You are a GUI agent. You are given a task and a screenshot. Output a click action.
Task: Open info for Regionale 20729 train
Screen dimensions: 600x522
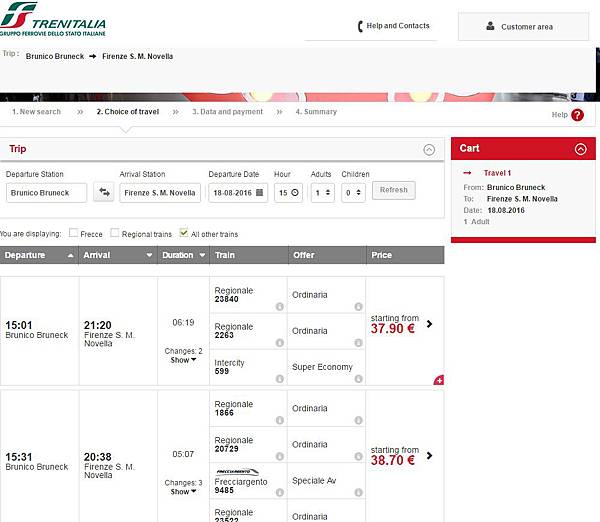(280, 456)
